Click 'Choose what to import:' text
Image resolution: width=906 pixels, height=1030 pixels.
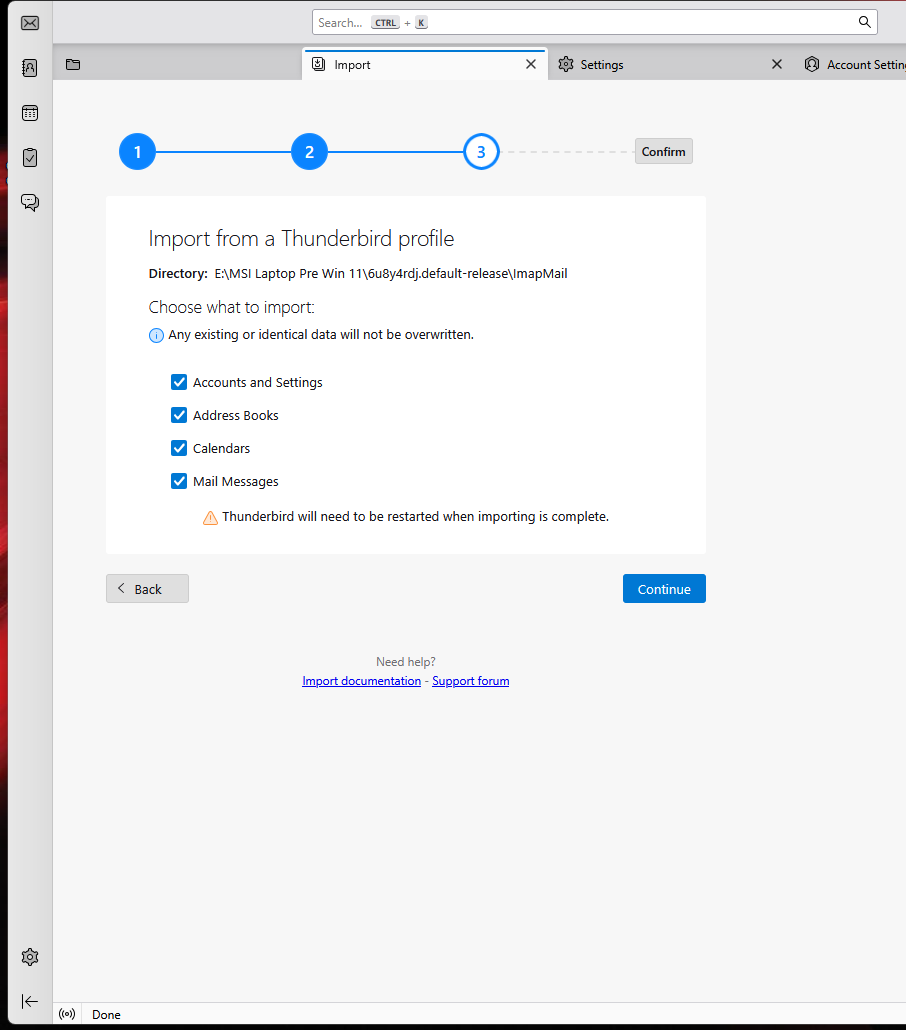[x=231, y=307]
